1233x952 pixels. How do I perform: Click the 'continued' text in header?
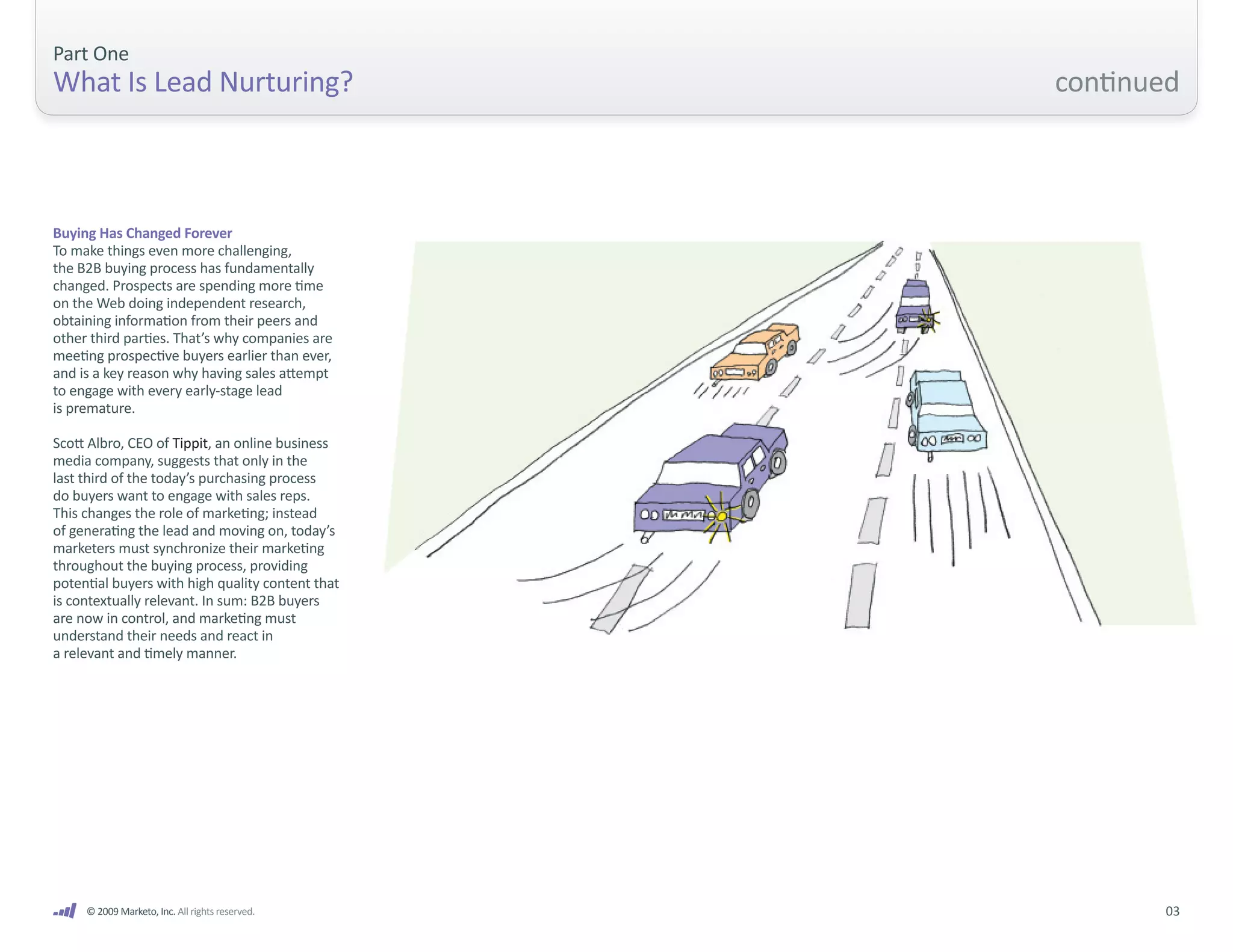pos(1116,82)
